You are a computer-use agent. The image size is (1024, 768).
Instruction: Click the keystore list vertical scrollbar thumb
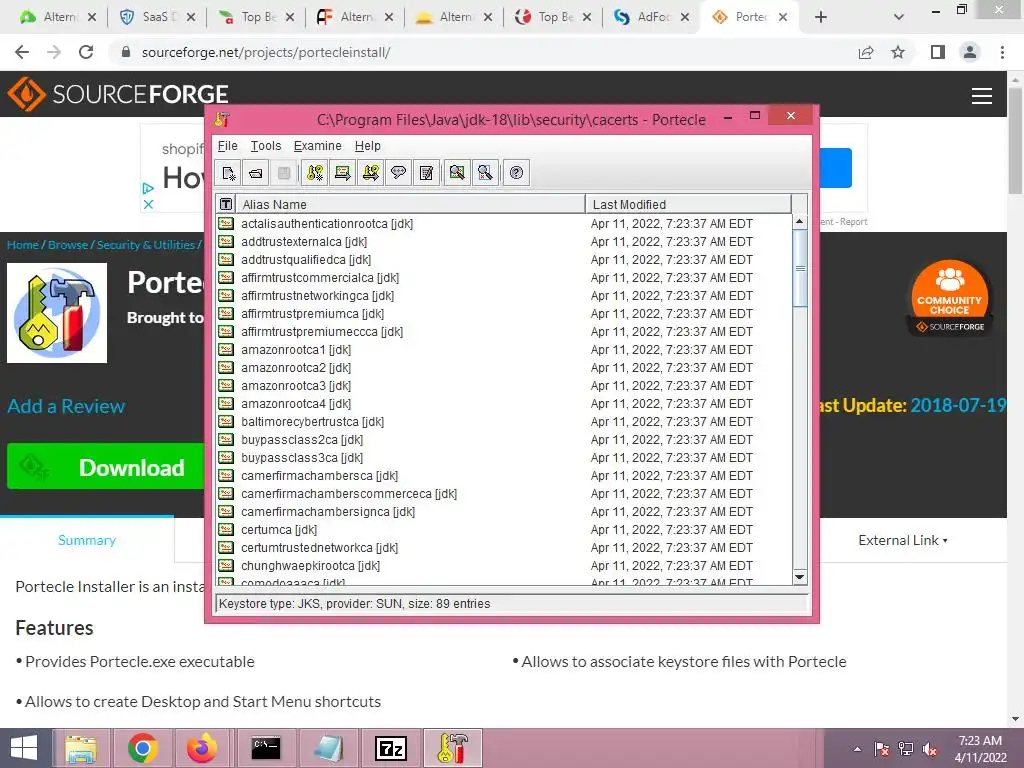coord(799,268)
